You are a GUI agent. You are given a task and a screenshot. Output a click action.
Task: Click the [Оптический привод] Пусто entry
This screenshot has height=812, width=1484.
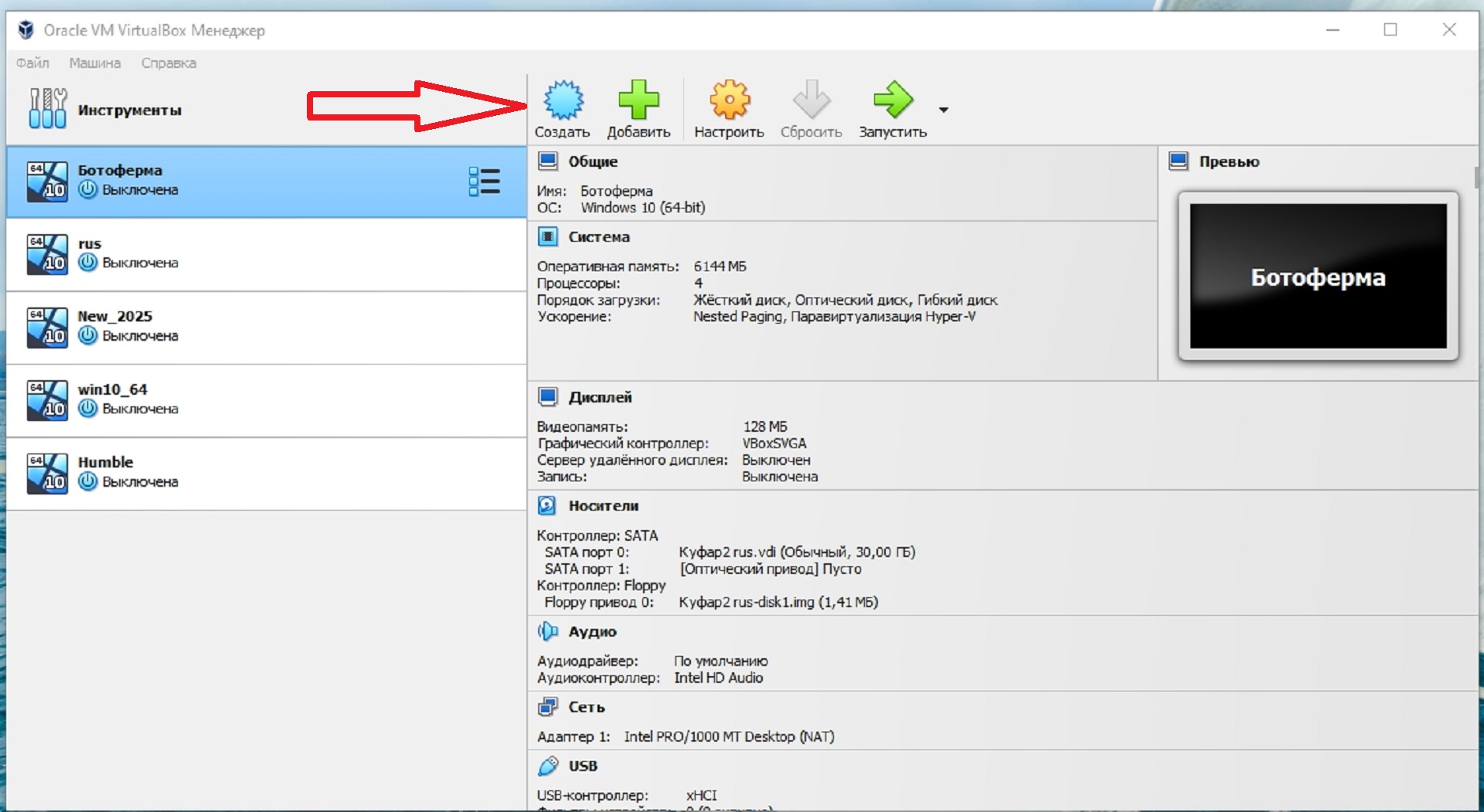(771, 569)
